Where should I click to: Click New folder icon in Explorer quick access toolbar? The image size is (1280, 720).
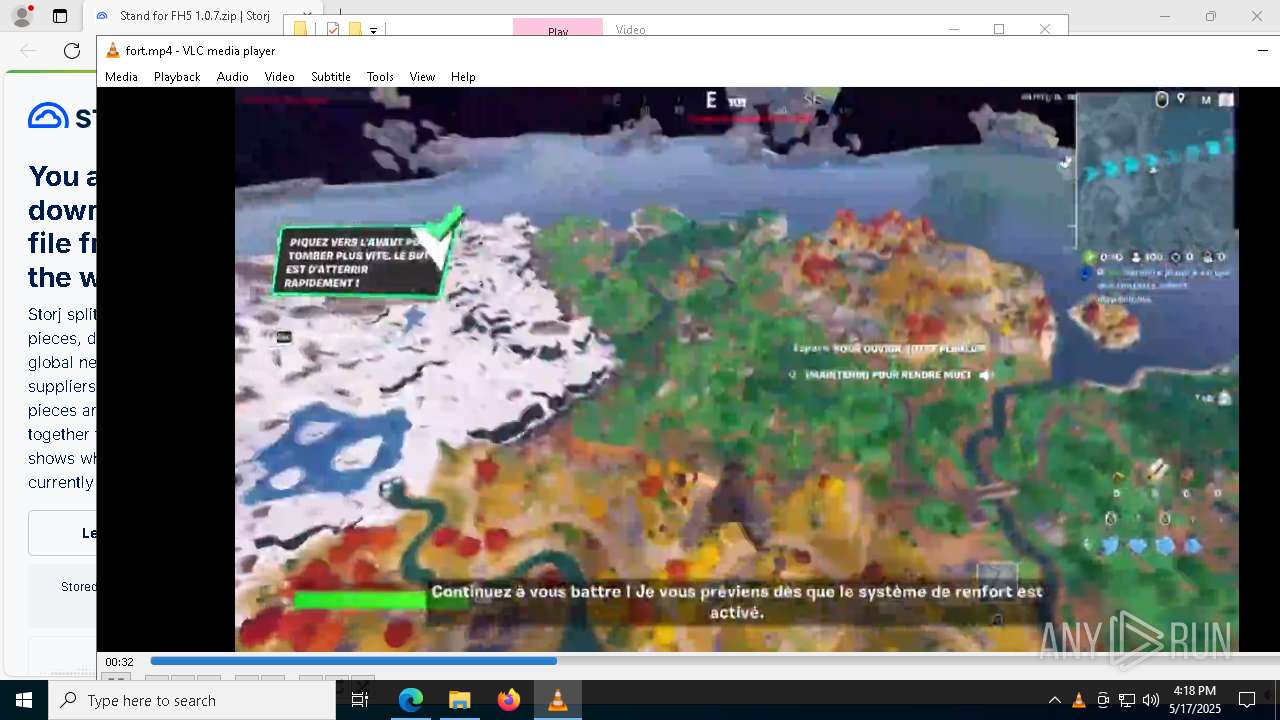(354, 29)
